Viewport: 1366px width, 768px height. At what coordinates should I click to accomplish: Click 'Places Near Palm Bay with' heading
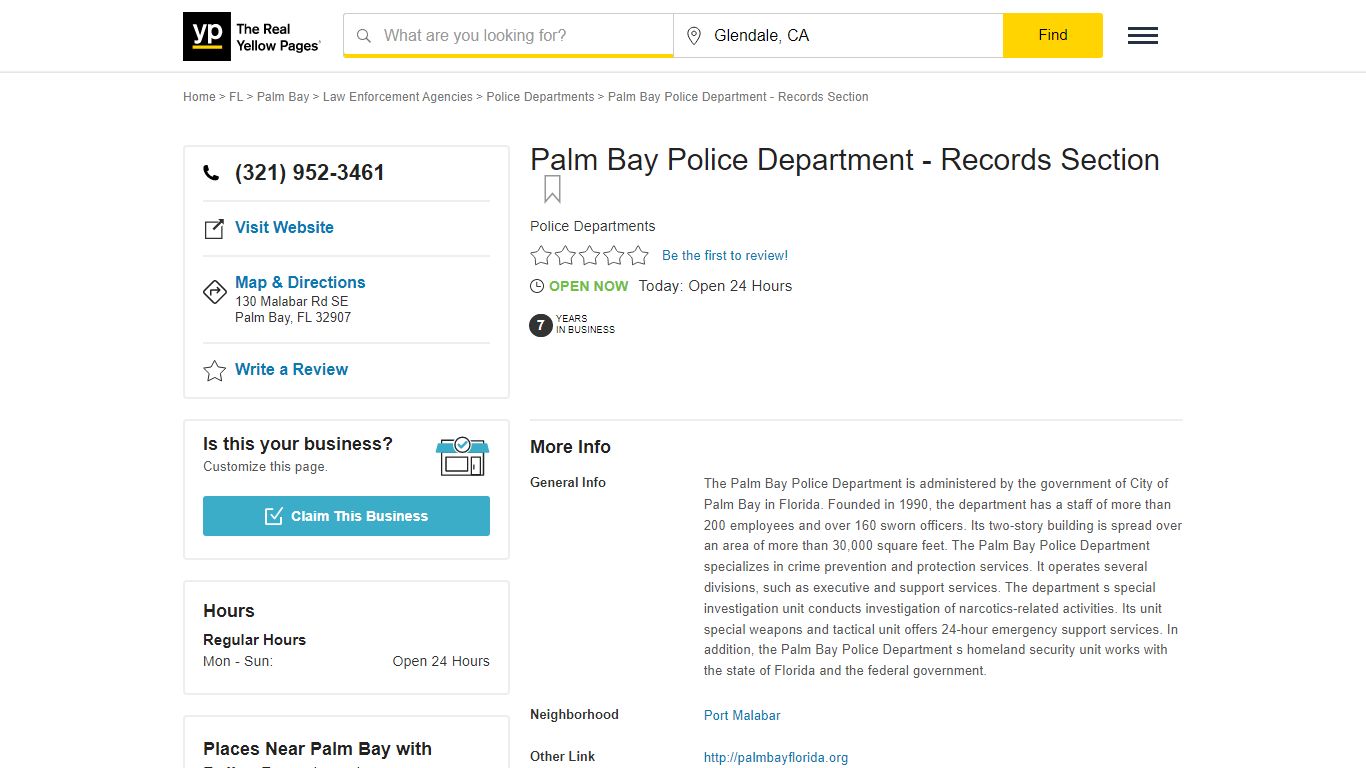(x=317, y=749)
